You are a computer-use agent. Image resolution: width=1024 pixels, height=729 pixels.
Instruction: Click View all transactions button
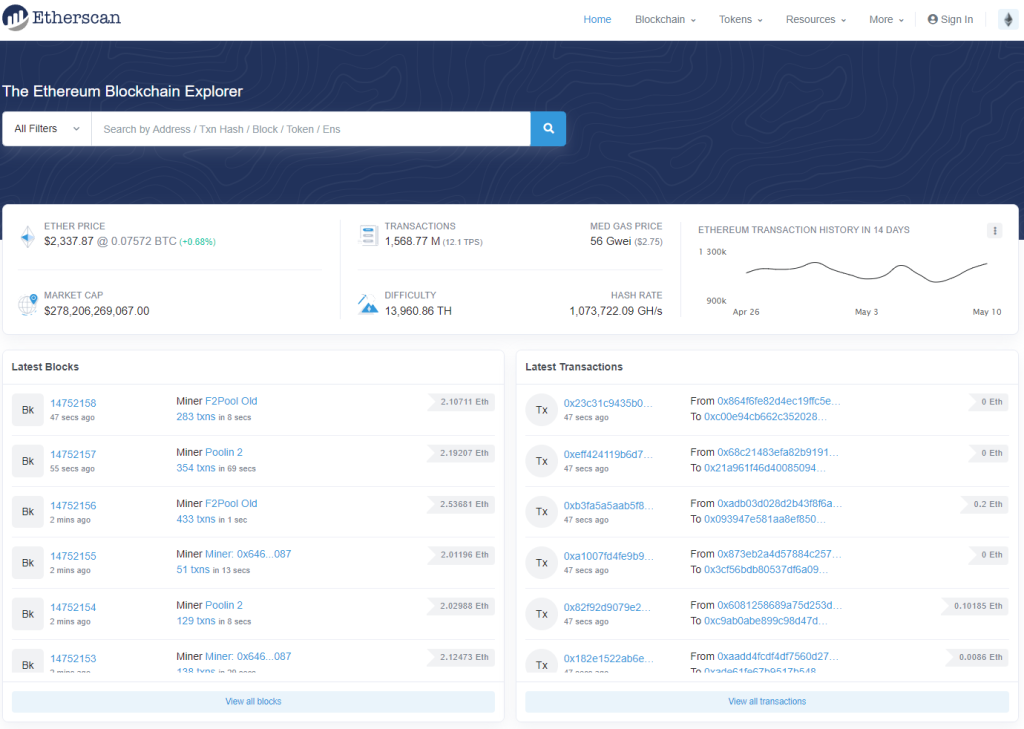click(x=767, y=702)
